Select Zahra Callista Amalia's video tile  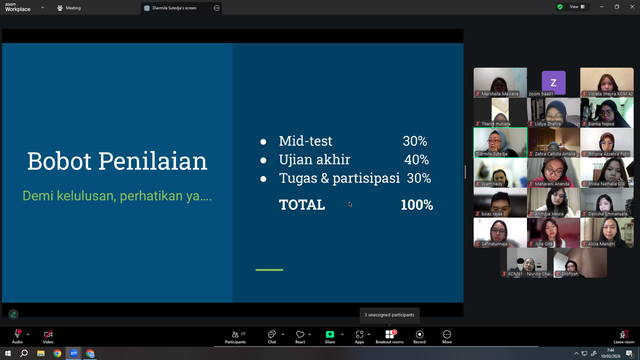tap(553, 142)
